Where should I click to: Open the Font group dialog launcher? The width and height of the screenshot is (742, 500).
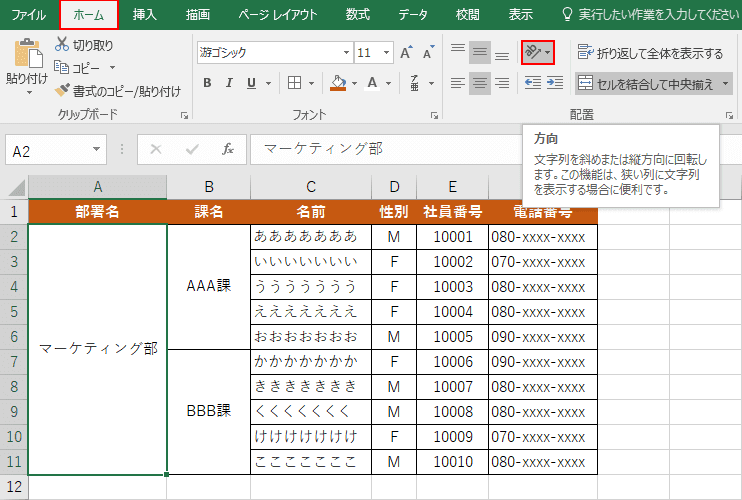(434, 115)
